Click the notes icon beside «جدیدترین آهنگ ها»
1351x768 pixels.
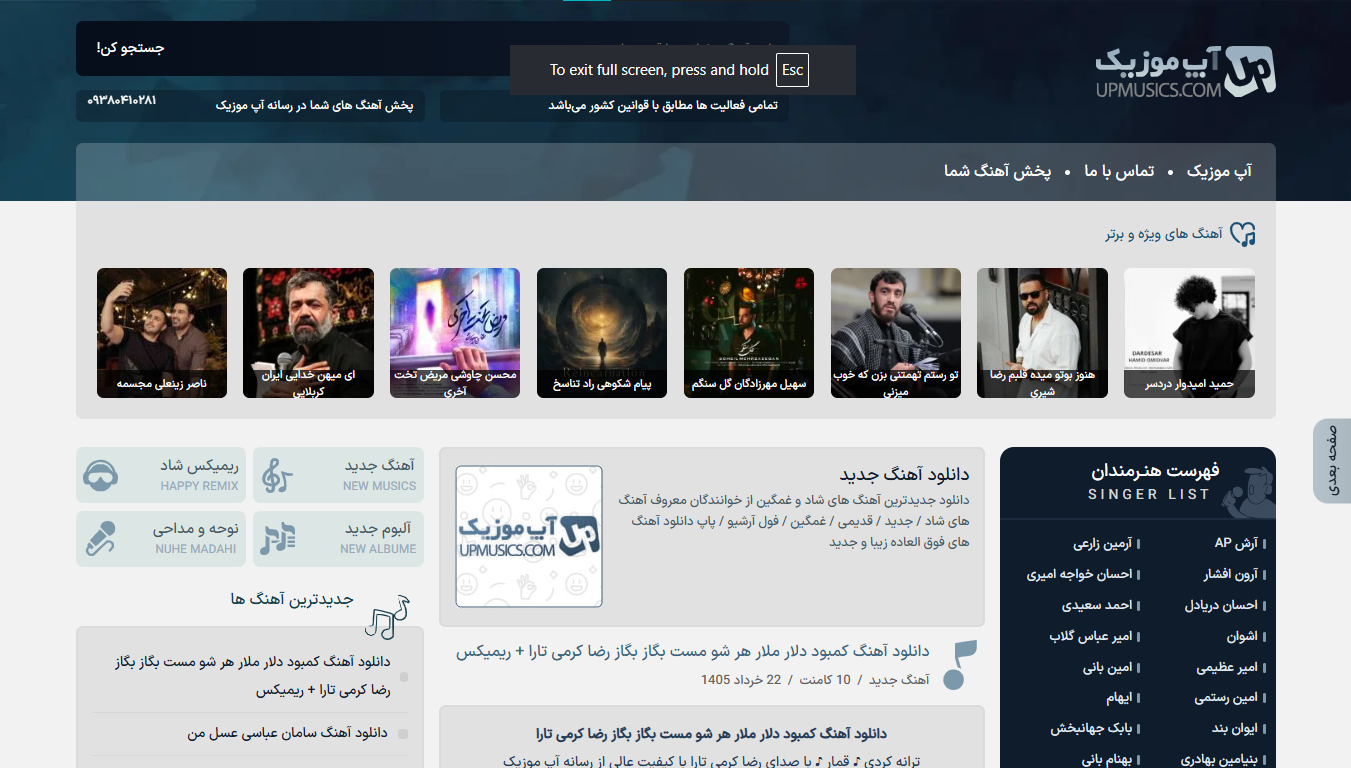point(387,617)
